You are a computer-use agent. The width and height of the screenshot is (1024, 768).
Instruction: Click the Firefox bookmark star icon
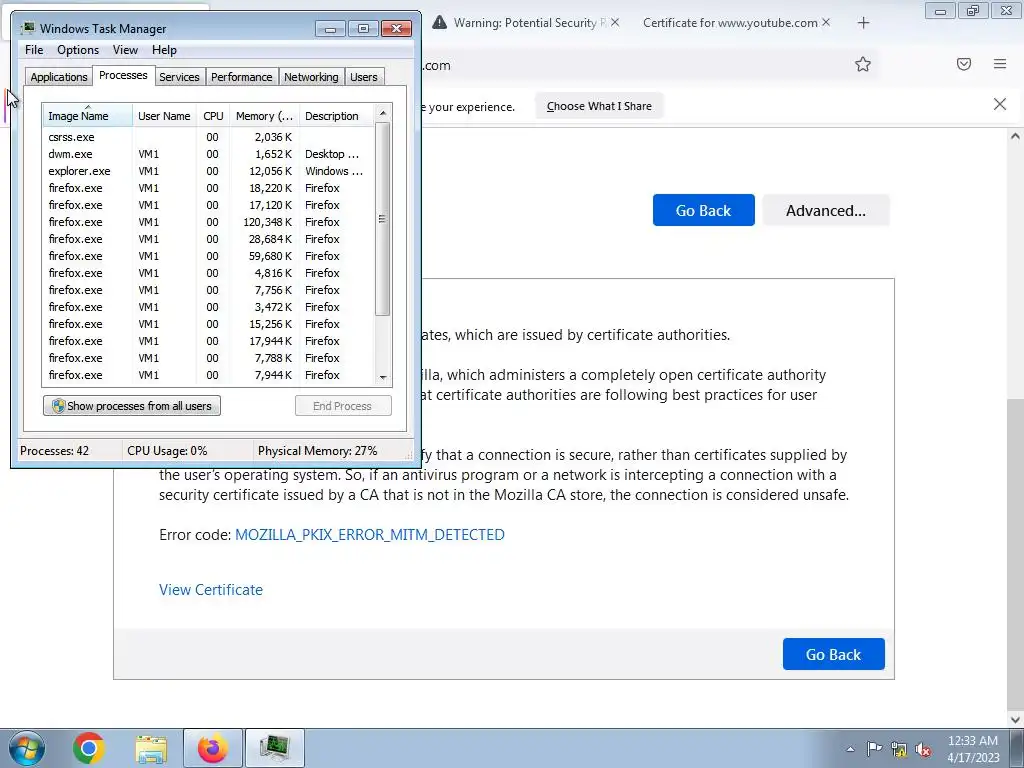(x=863, y=64)
